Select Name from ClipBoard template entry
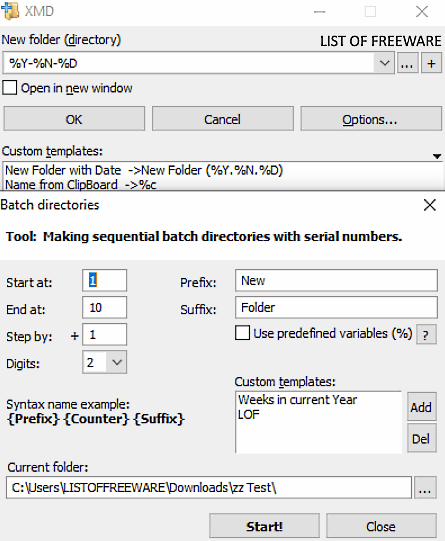The width and height of the screenshot is (445, 541). [x=81, y=185]
